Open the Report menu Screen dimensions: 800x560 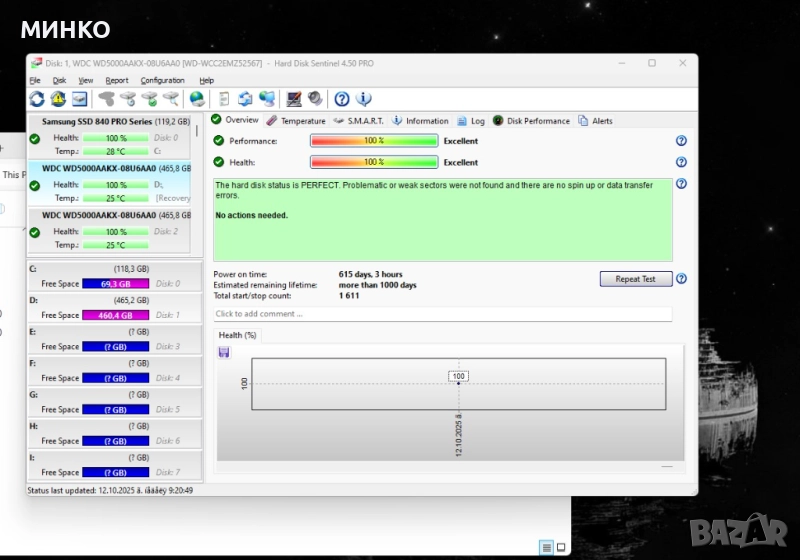117,80
